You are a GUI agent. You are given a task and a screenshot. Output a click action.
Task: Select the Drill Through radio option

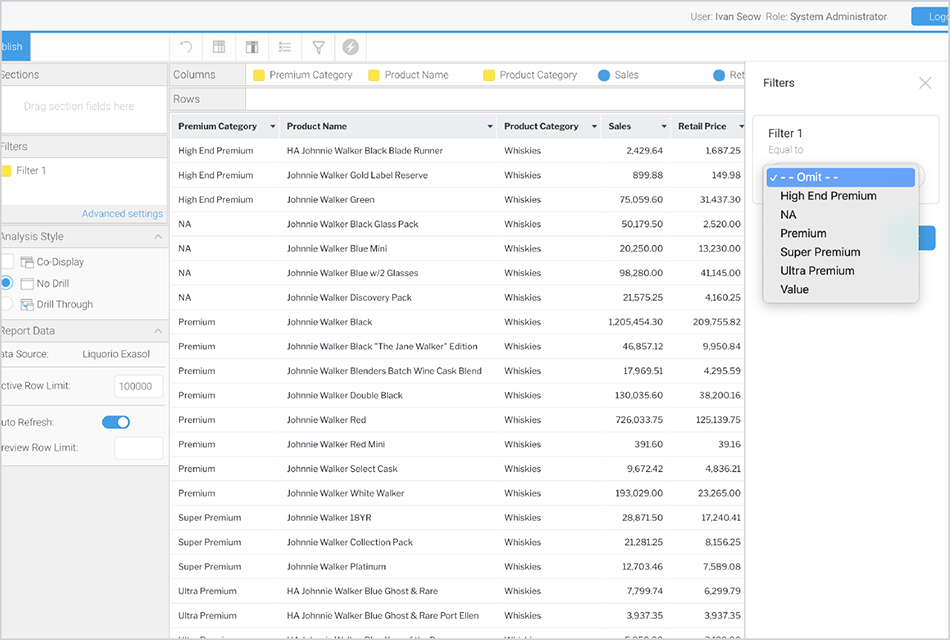[x=7, y=304]
